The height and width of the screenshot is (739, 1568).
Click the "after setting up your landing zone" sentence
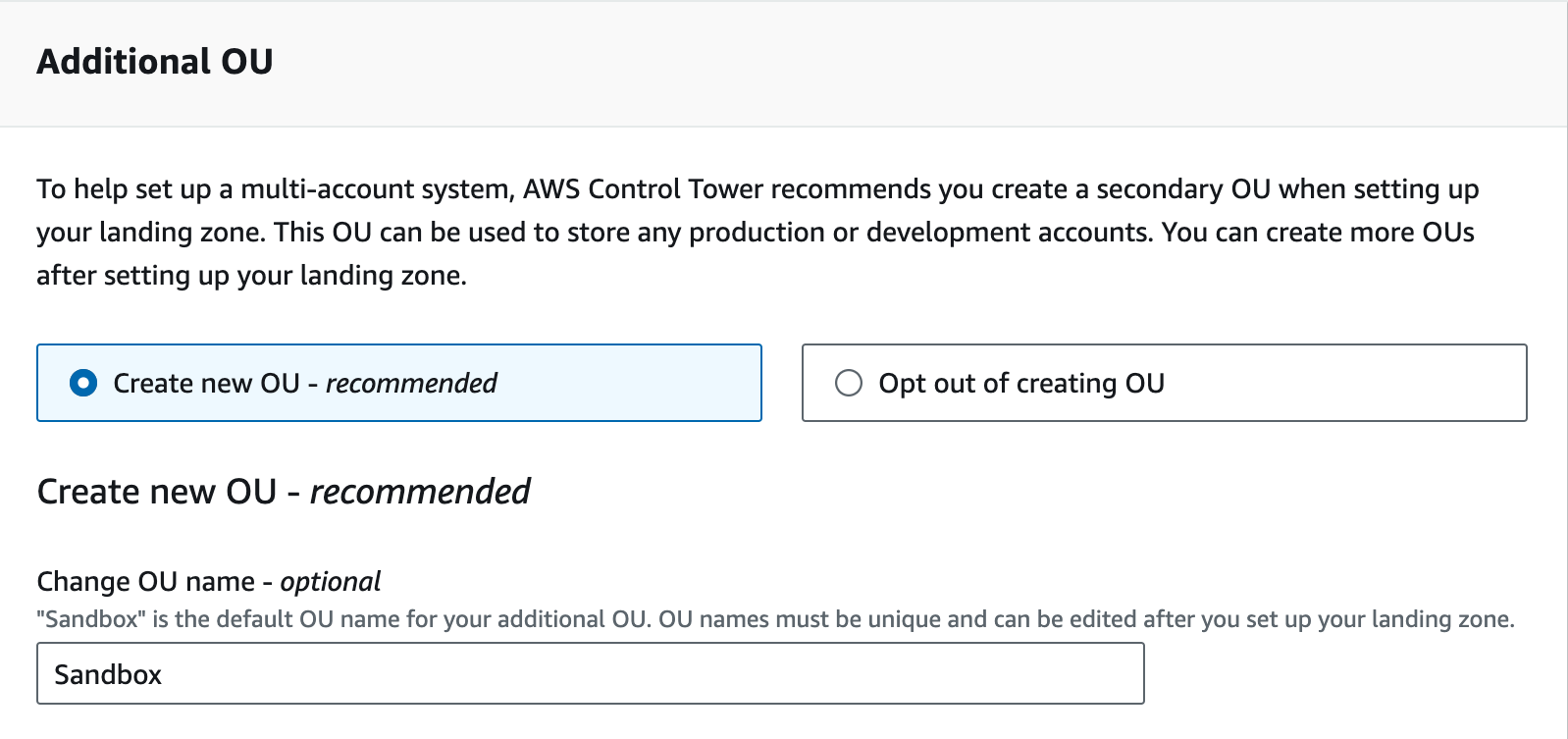pyautogui.click(x=251, y=276)
